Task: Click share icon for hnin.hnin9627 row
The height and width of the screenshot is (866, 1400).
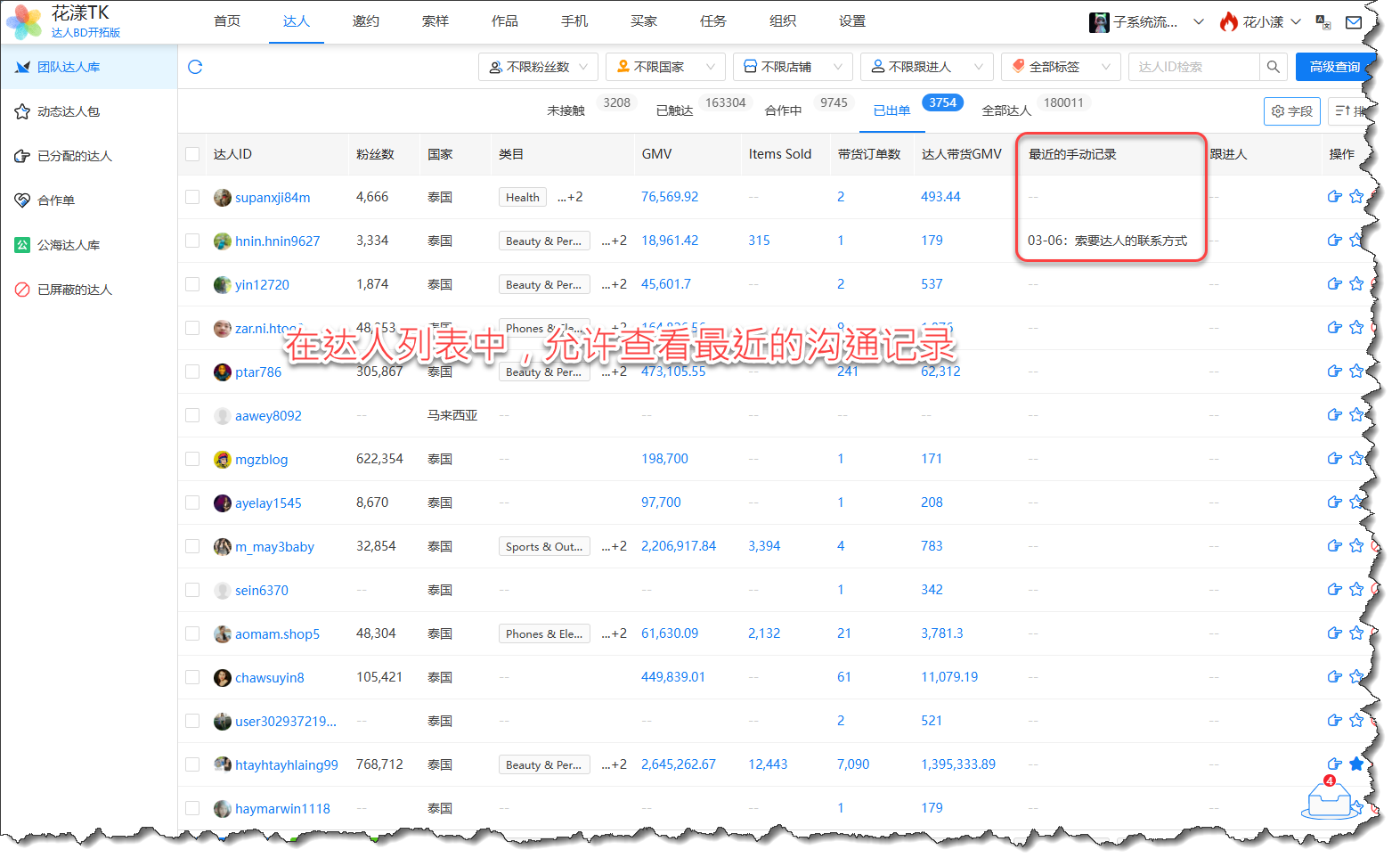Action: pyautogui.click(x=1334, y=241)
